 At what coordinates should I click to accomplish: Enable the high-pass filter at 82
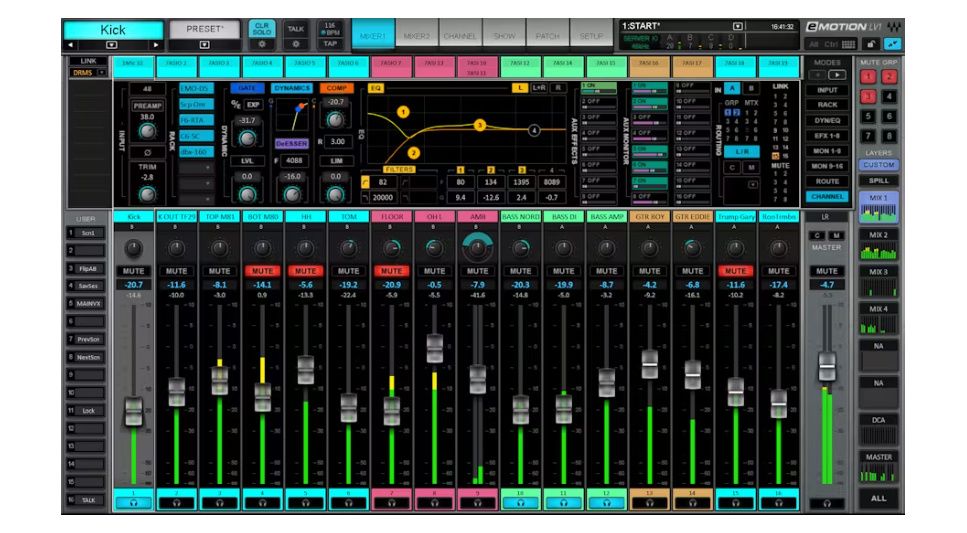[x=365, y=182]
